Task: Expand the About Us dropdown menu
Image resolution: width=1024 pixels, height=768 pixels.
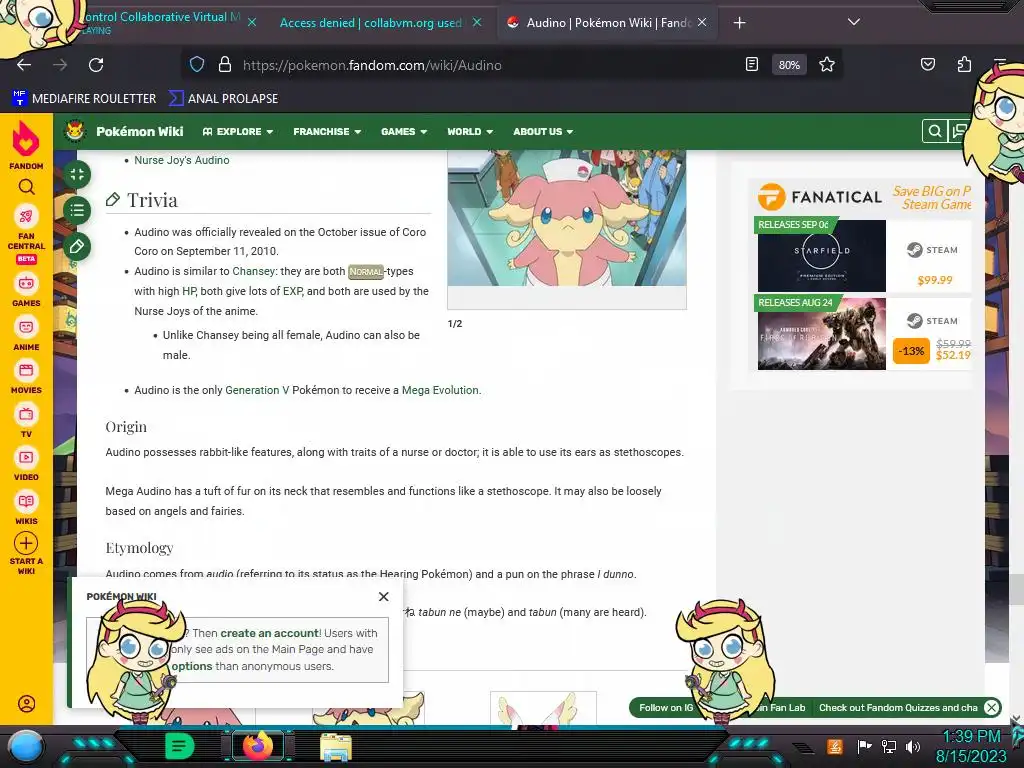Action: pos(543,131)
